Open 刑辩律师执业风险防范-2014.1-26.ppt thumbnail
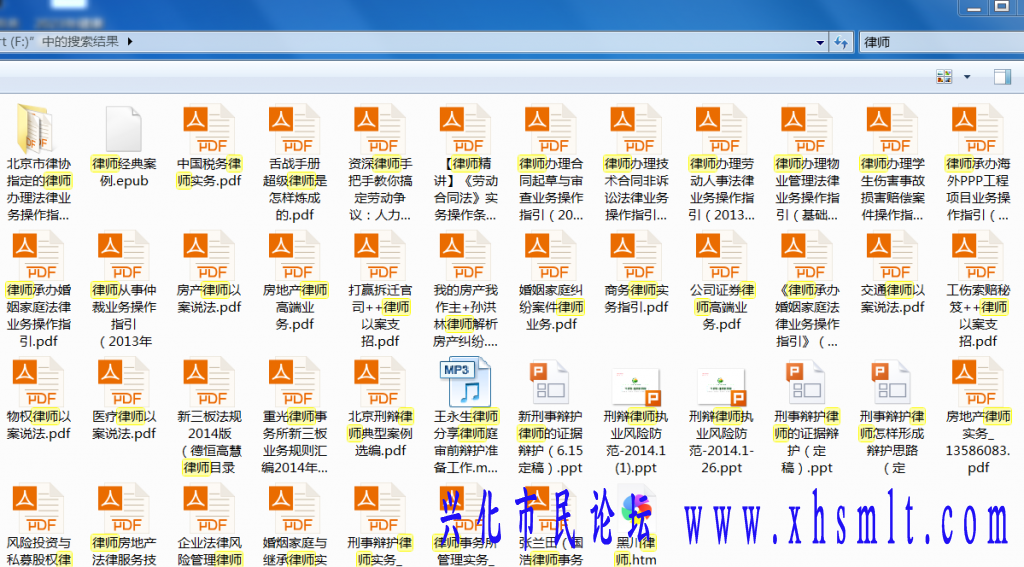 722,387
